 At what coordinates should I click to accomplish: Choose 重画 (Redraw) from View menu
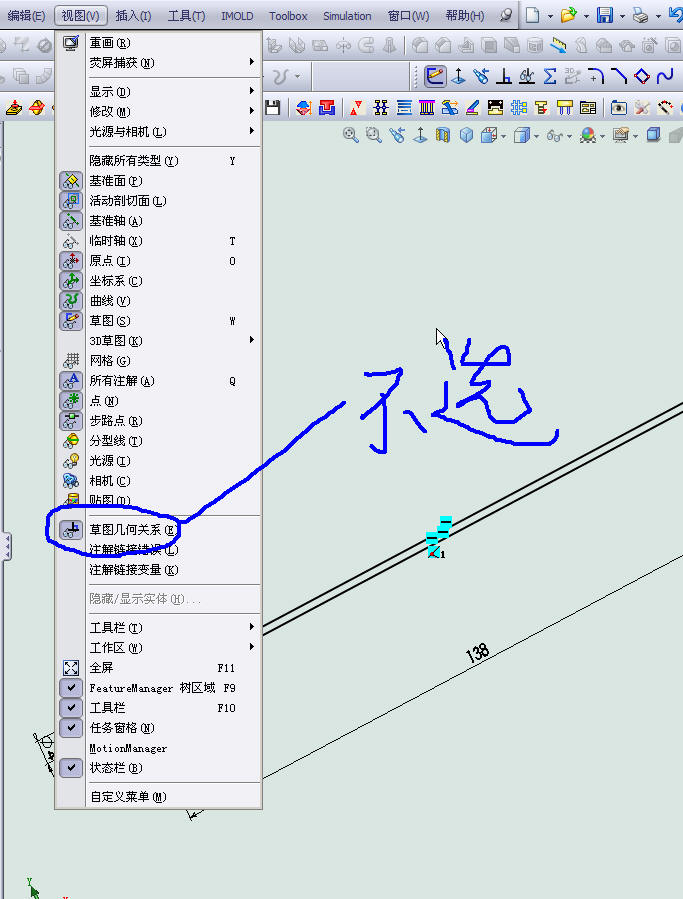159,42
